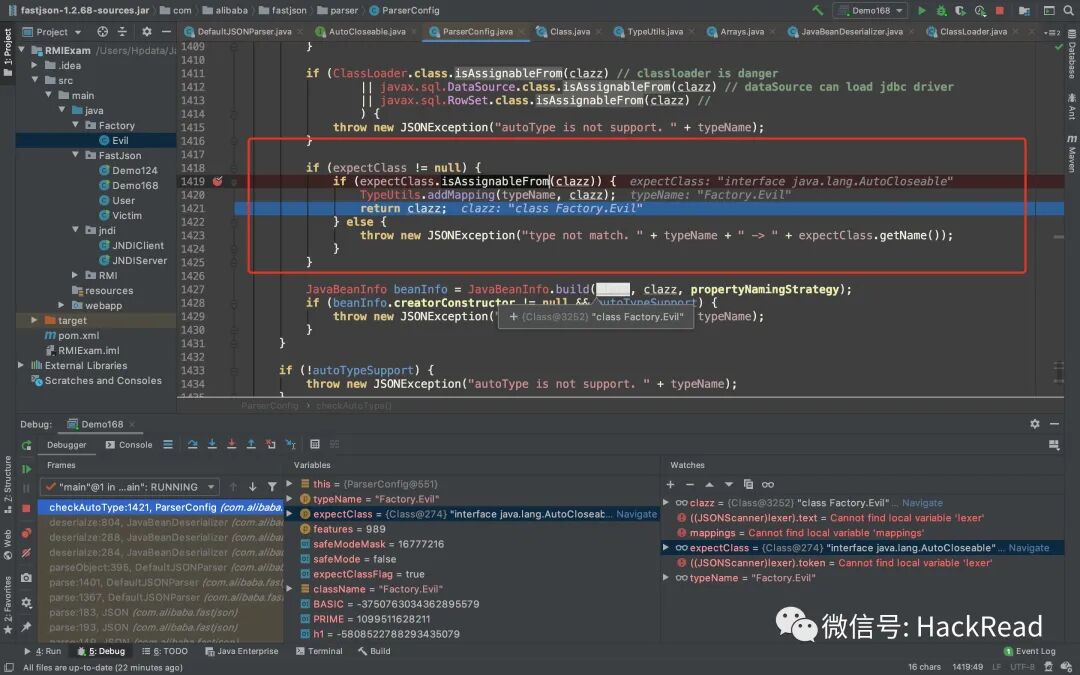Stop the running process in top toolbar
Viewport: 1080px width, 675px height.
coord(999,10)
